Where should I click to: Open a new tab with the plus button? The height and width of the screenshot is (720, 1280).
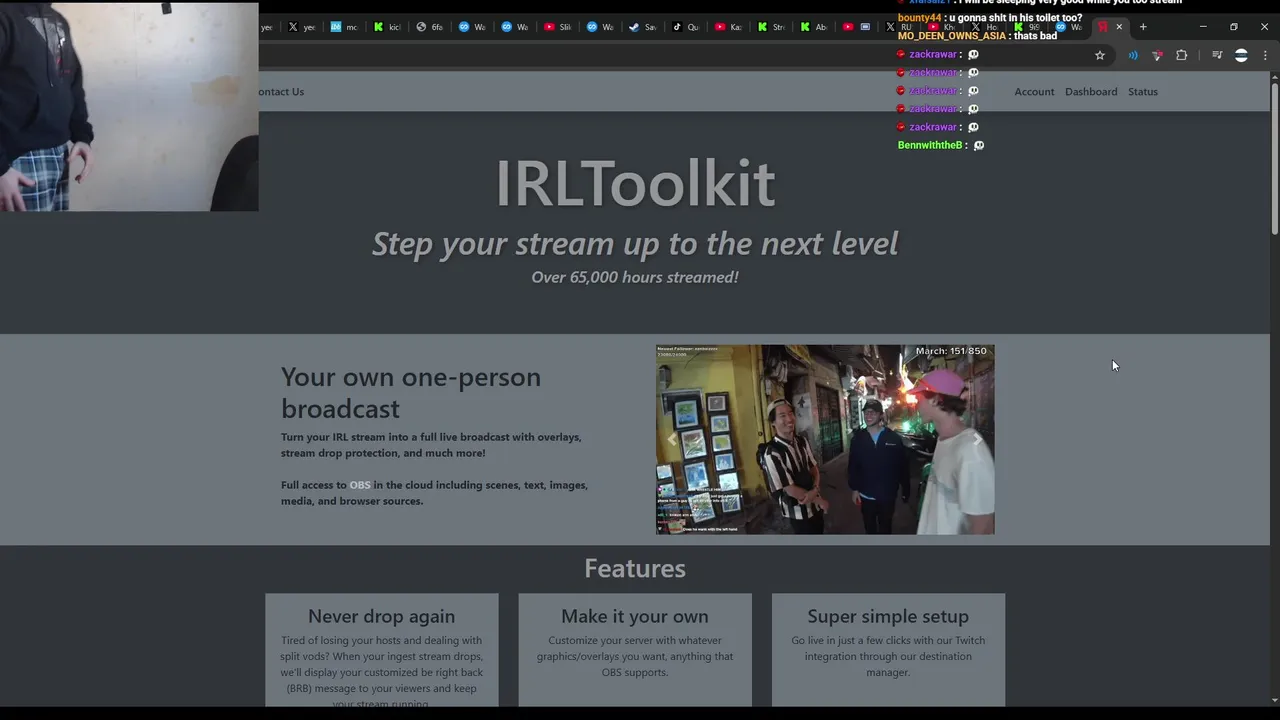coord(1143,27)
